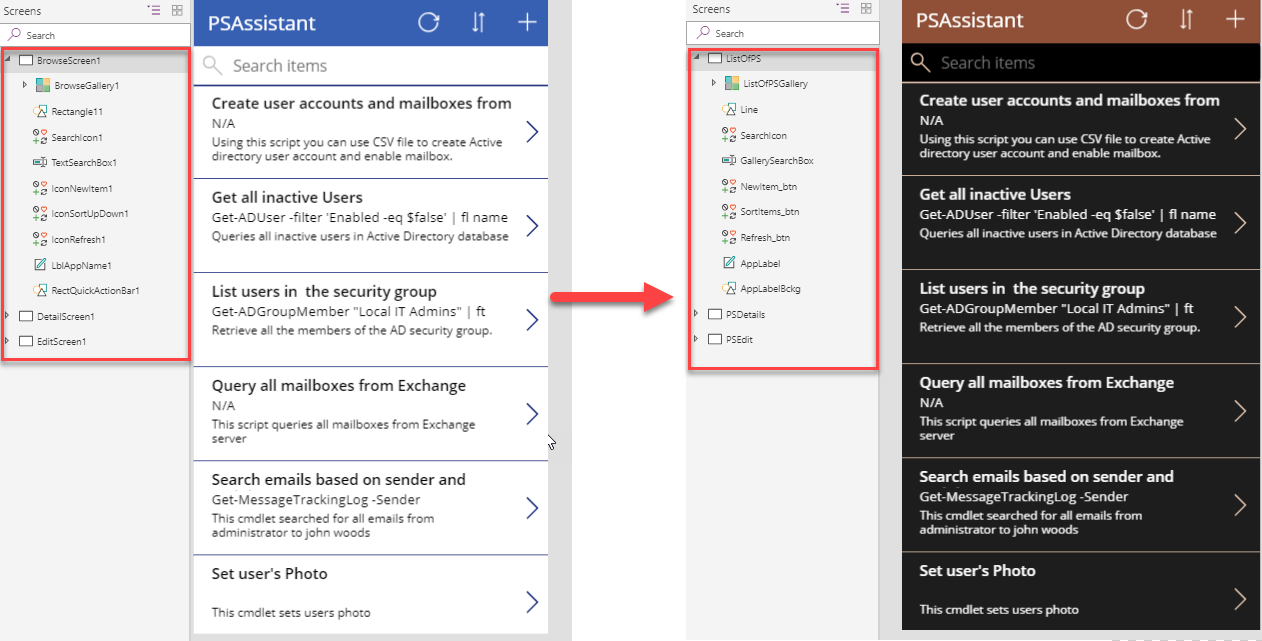
Task: Open arrow for 'Create user accounts' in light list
Action: point(532,132)
